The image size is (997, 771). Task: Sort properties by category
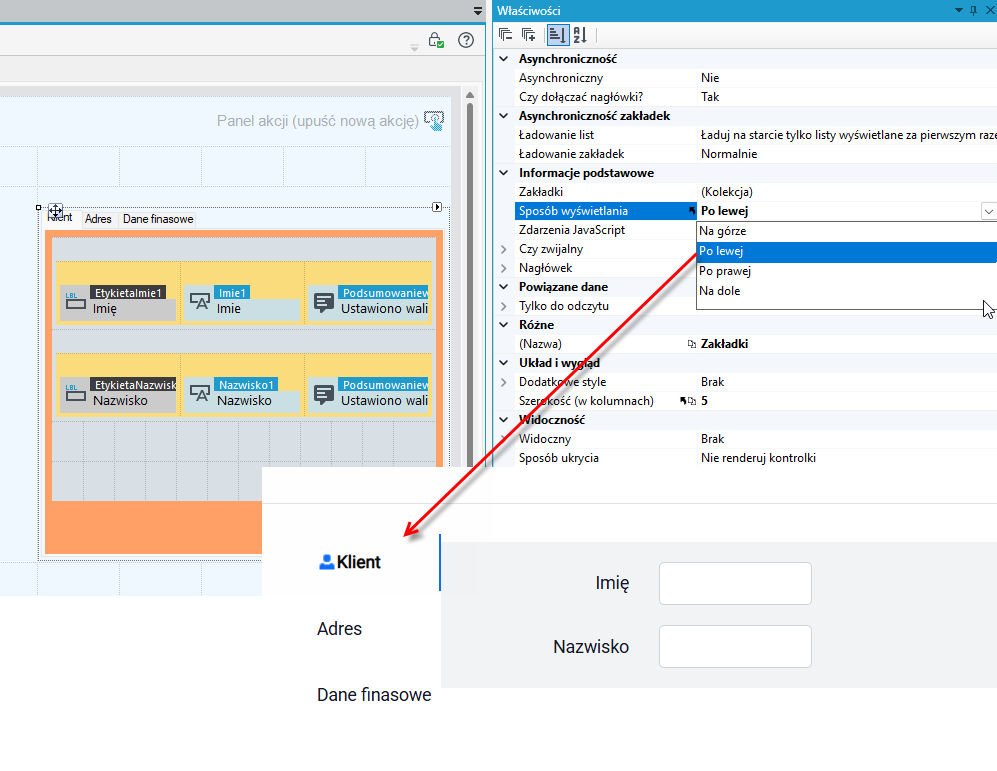tap(558, 35)
